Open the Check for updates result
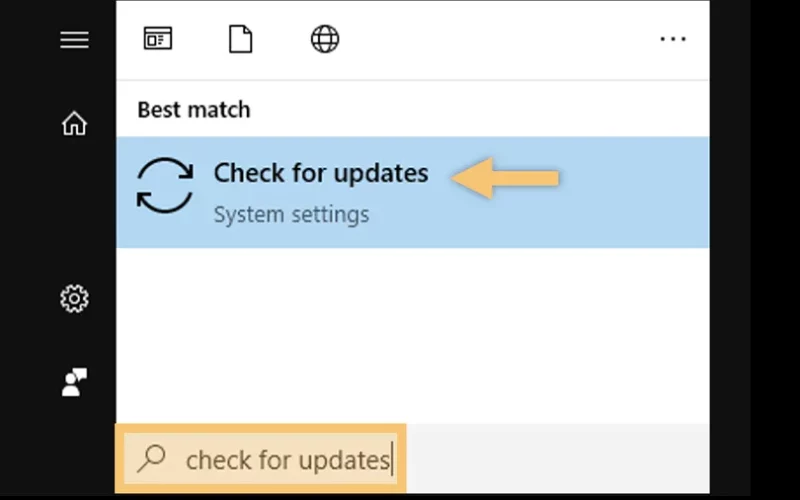The height and width of the screenshot is (500, 800). click(x=321, y=173)
